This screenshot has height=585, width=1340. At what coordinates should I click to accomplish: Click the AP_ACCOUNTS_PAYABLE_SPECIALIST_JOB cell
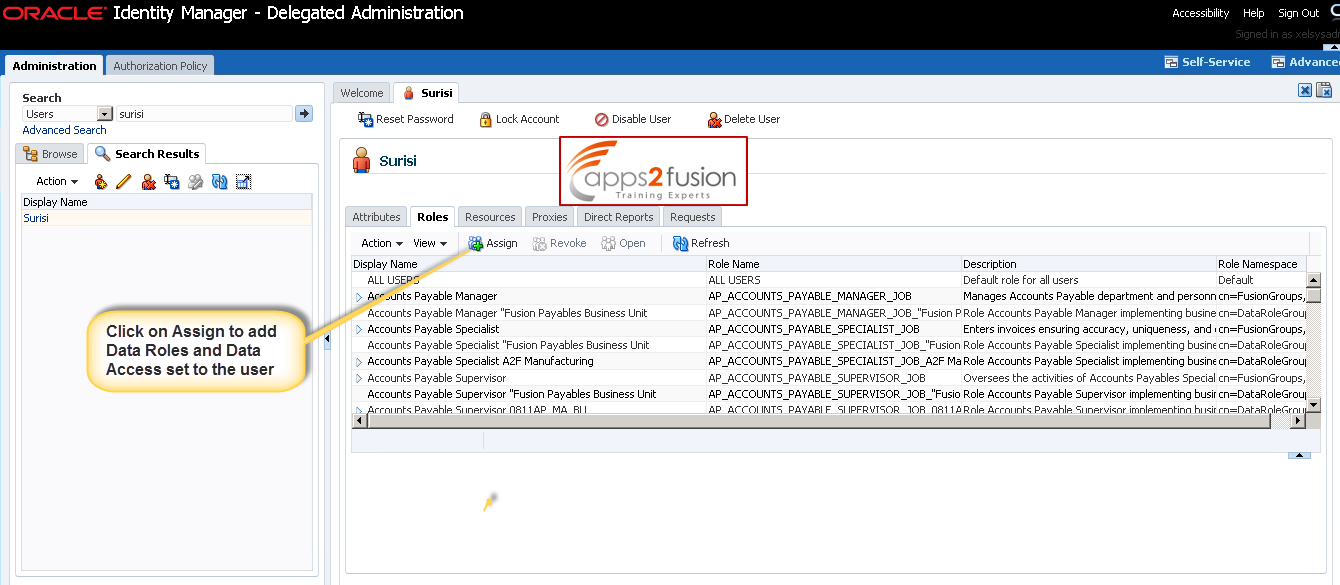coord(833,329)
